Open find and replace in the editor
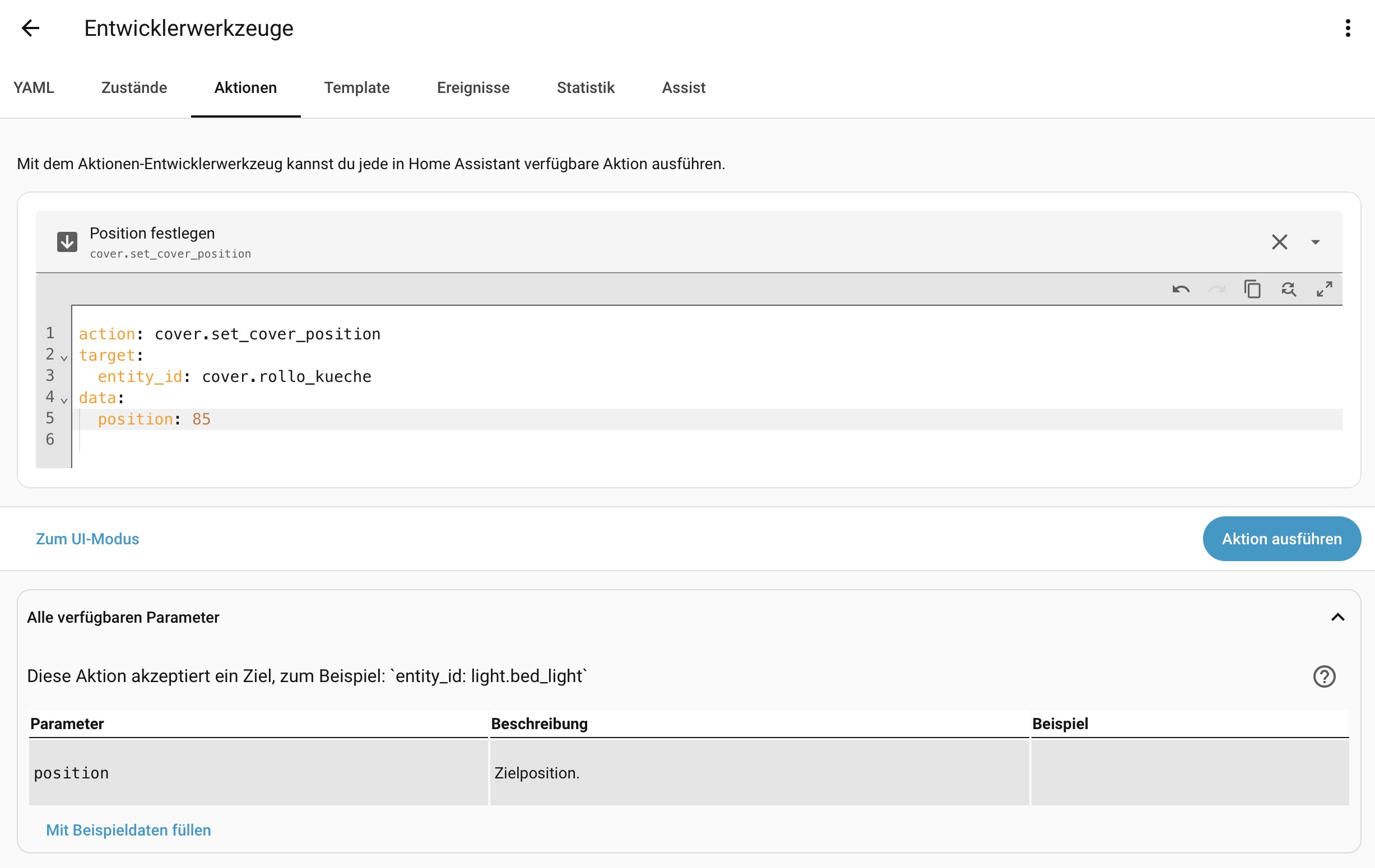 coord(1288,290)
